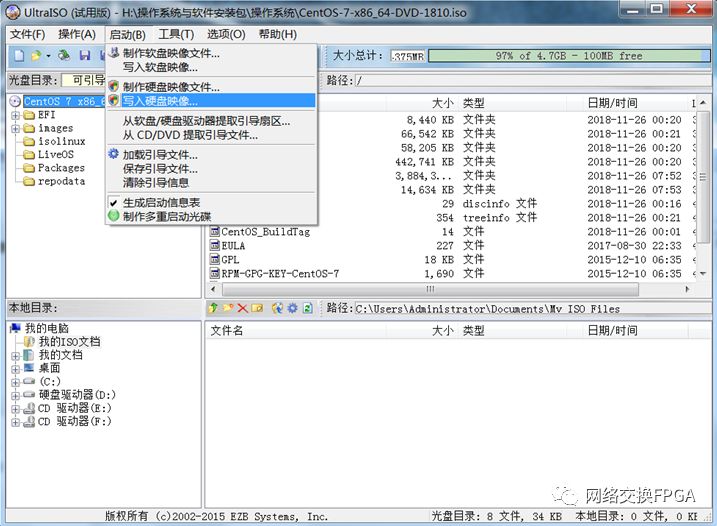717x526 pixels.
Task: Choose 制作软盘映像文件... menu entry
Action: coord(211,53)
